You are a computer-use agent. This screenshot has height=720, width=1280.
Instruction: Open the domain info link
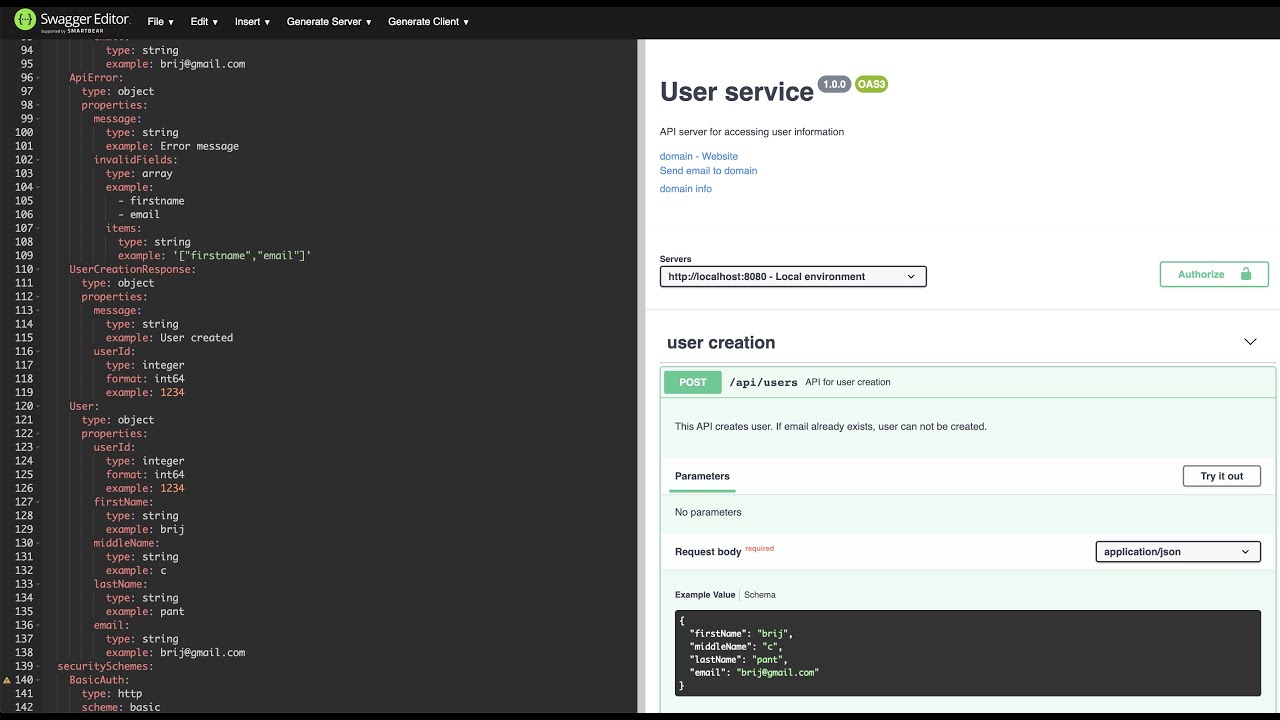(x=686, y=189)
